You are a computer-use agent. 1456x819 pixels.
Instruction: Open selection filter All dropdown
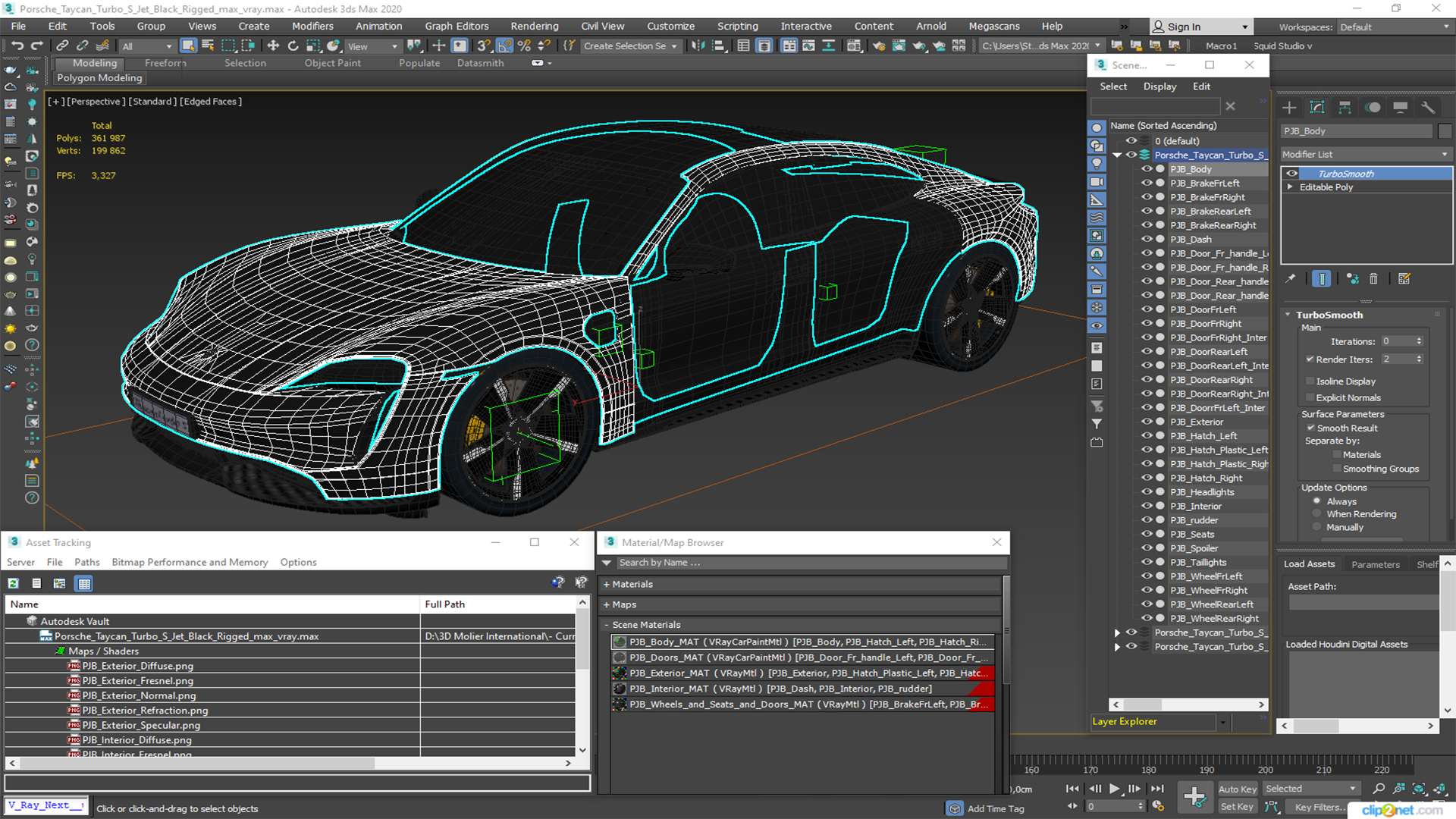pyautogui.click(x=147, y=46)
